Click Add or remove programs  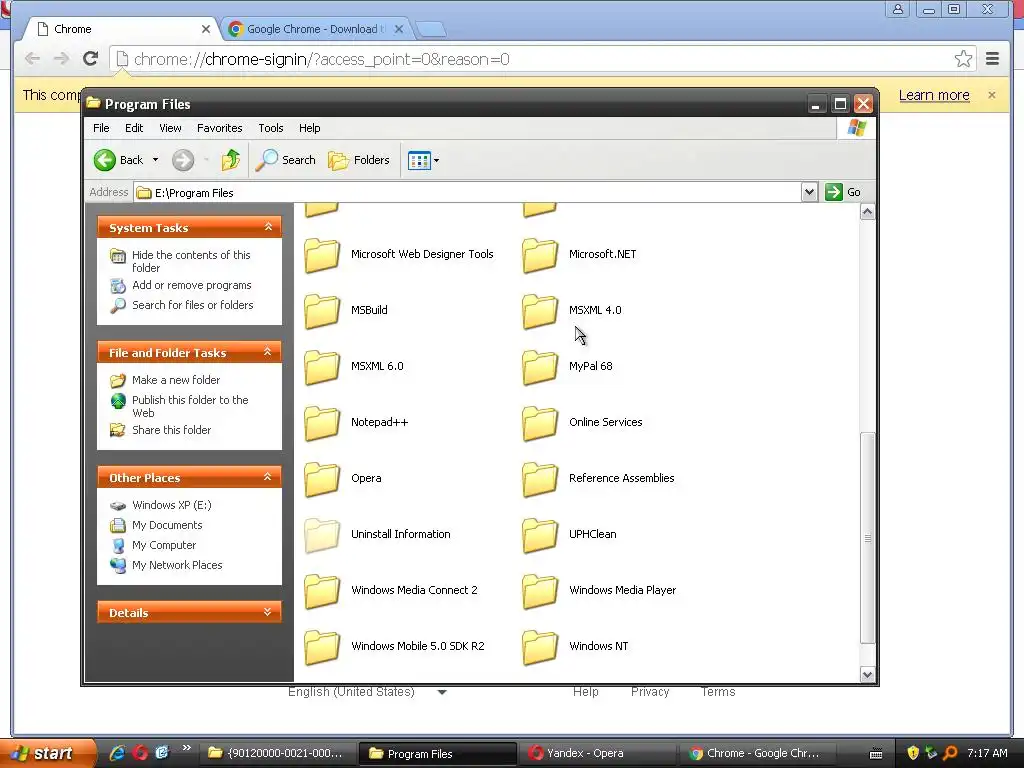click(191, 285)
